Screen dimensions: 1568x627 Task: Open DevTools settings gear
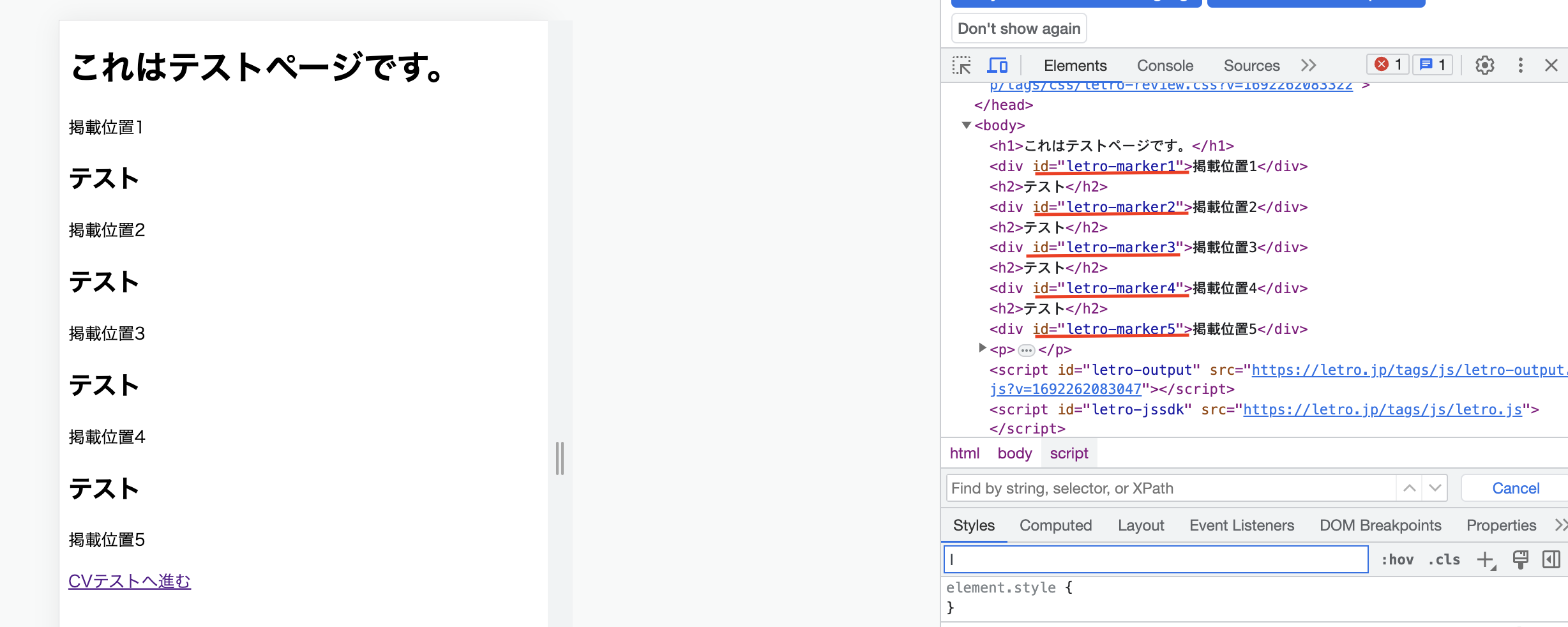1484,65
